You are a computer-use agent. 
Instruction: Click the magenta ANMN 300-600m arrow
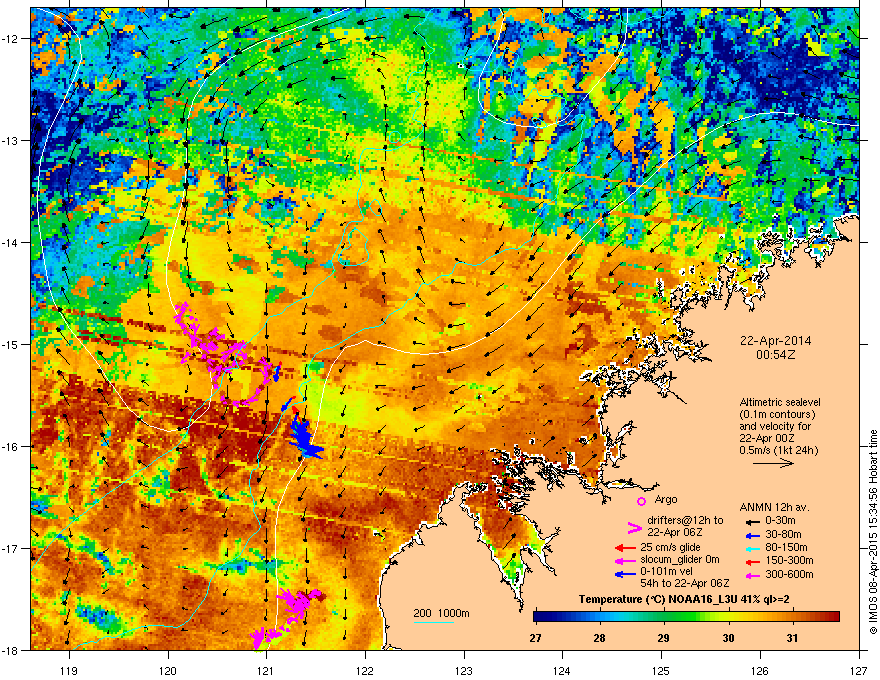755,575
